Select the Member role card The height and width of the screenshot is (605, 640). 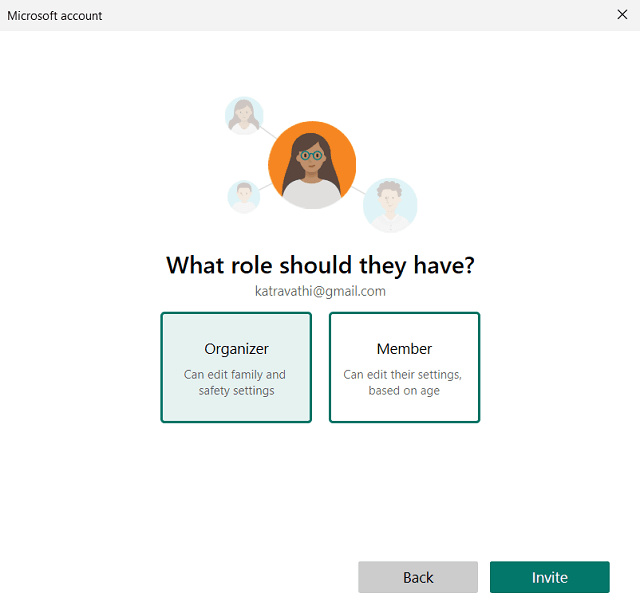coord(404,367)
